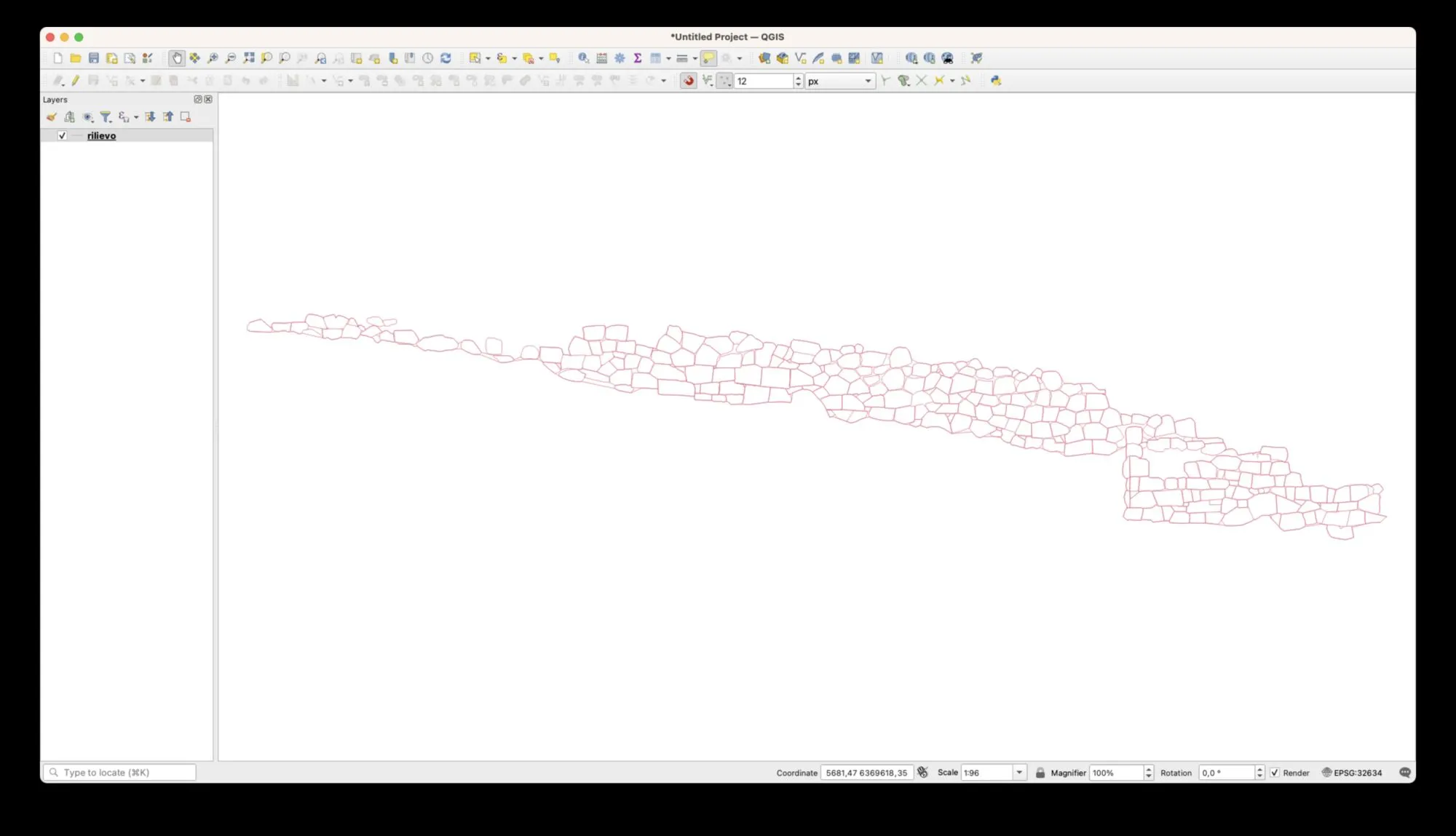The height and width of the screenshot is (836, 1456).
Task: Open the px snapping units dropdown
Action: pos(868,81)
